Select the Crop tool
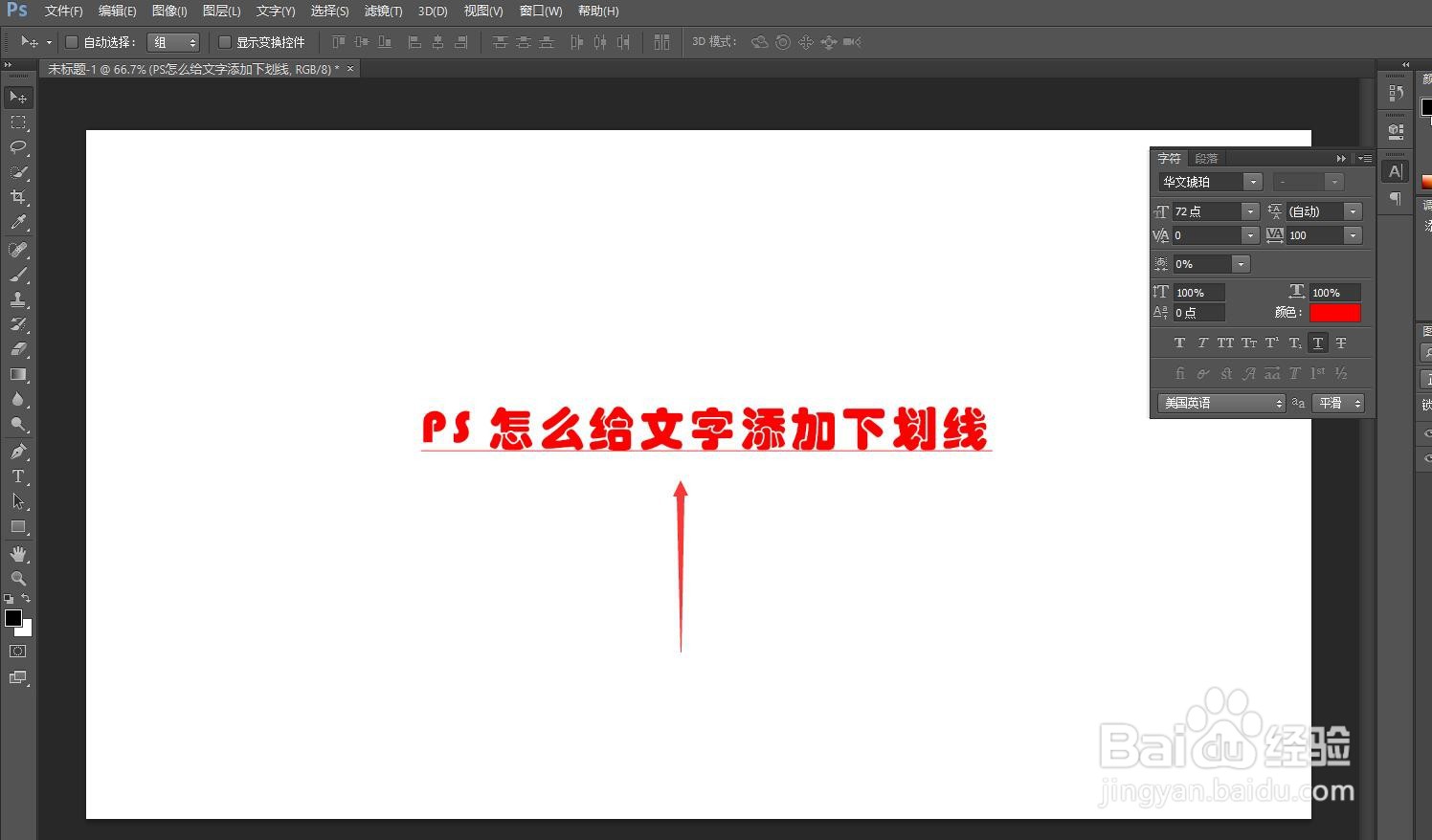This screenshot has height=840, width=1432. point(17,197)
